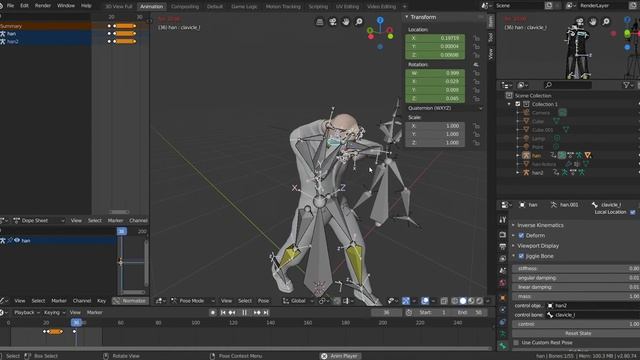Toggle the Jiggle Bone checkbox
The image size is (640, 360).
tap(521, 256)
